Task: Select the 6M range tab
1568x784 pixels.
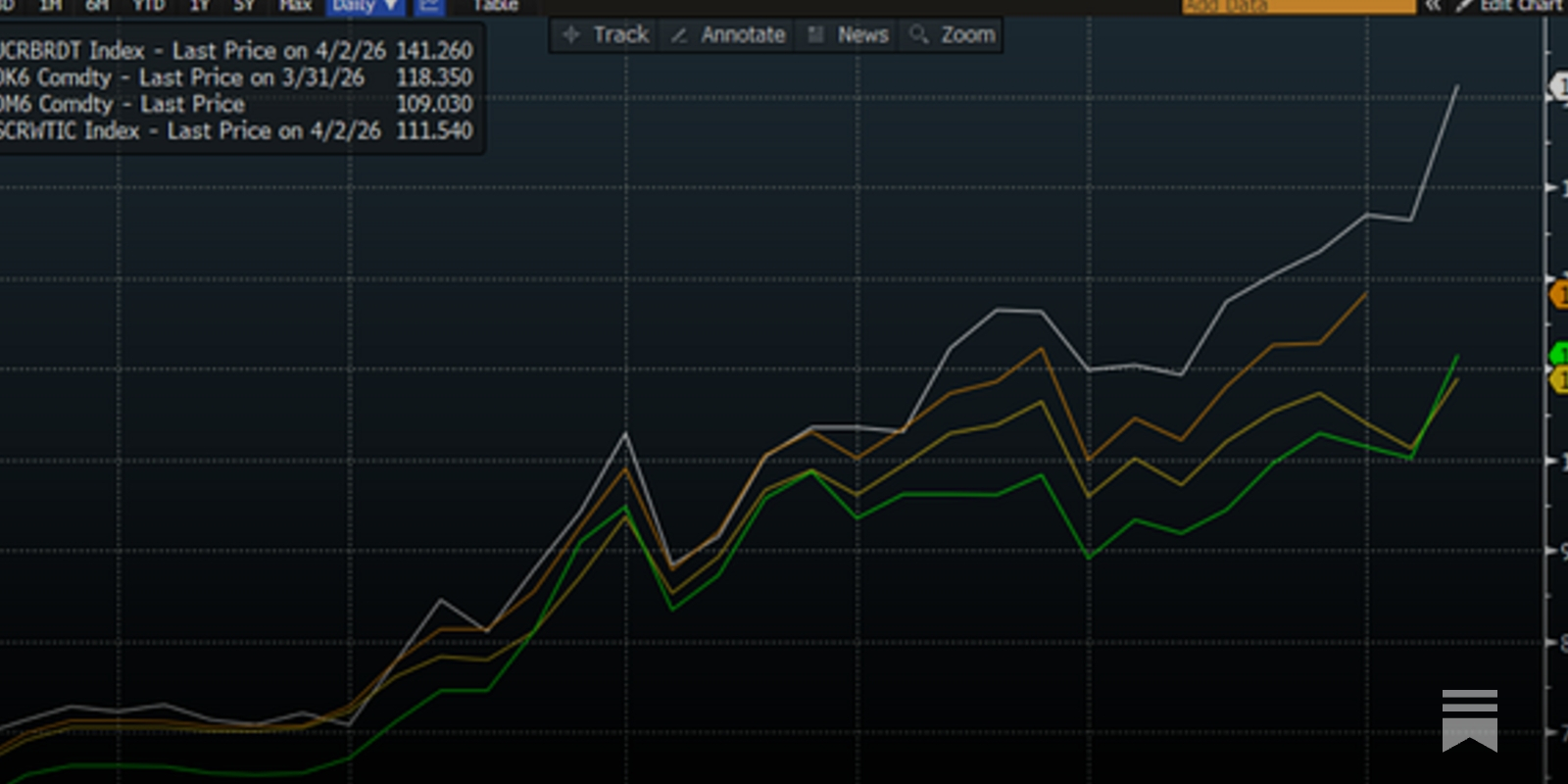Action: (x=97, y=6)
